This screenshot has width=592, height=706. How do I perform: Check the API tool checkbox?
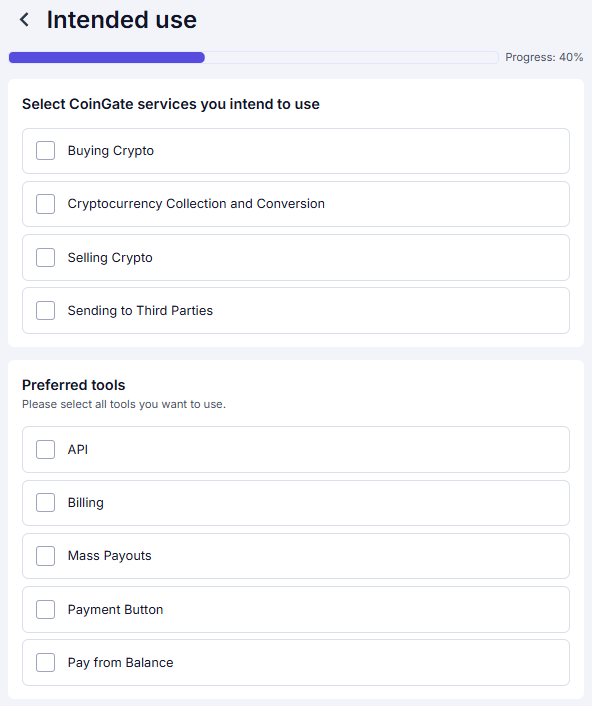tap(45, 449)
